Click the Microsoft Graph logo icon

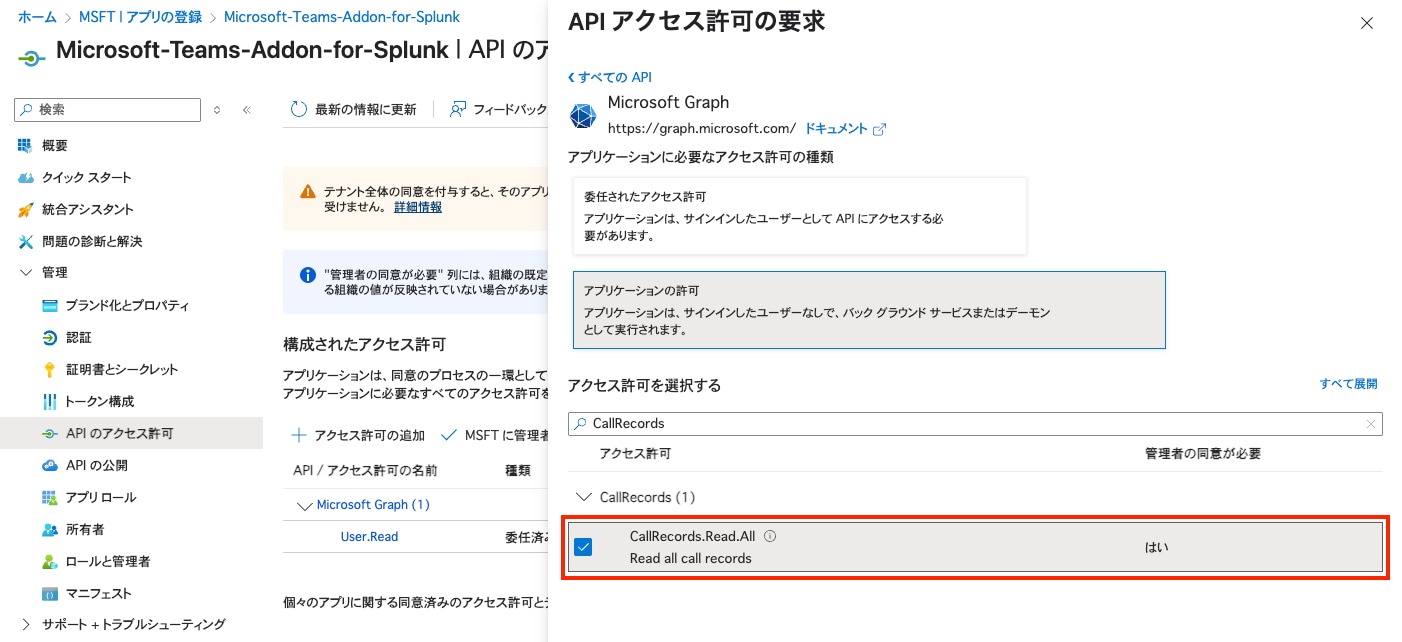[582, 116]
